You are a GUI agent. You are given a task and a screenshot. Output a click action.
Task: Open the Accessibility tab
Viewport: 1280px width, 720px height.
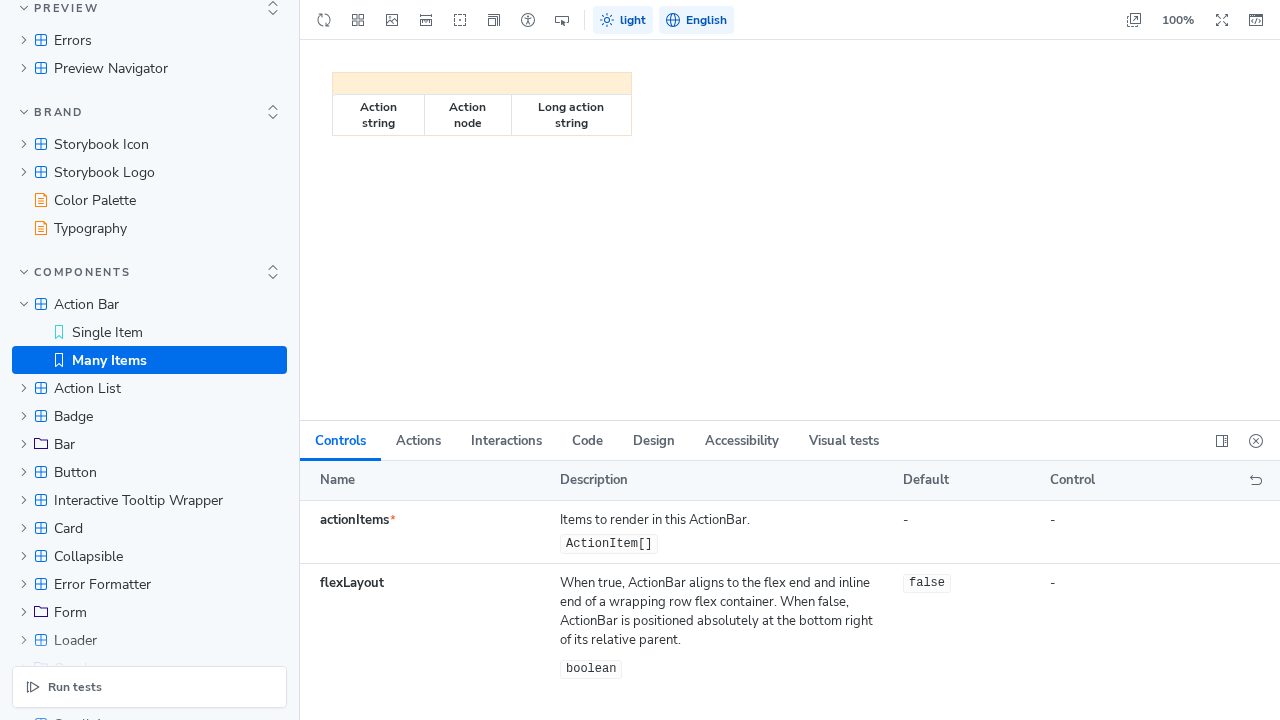(x=741, y=441)
